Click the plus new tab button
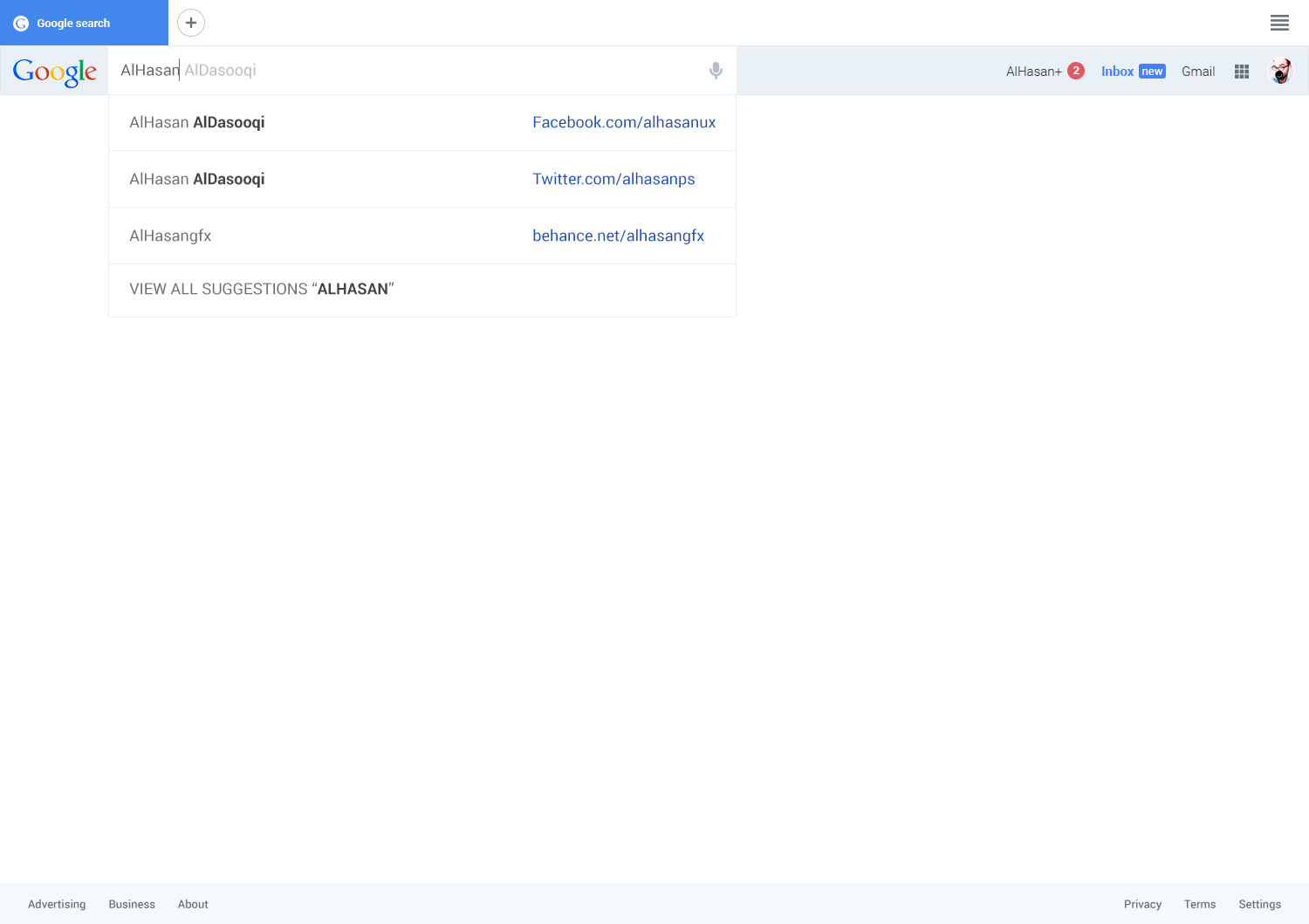This screenshot has width=1309, height=924. click(191, 23)
